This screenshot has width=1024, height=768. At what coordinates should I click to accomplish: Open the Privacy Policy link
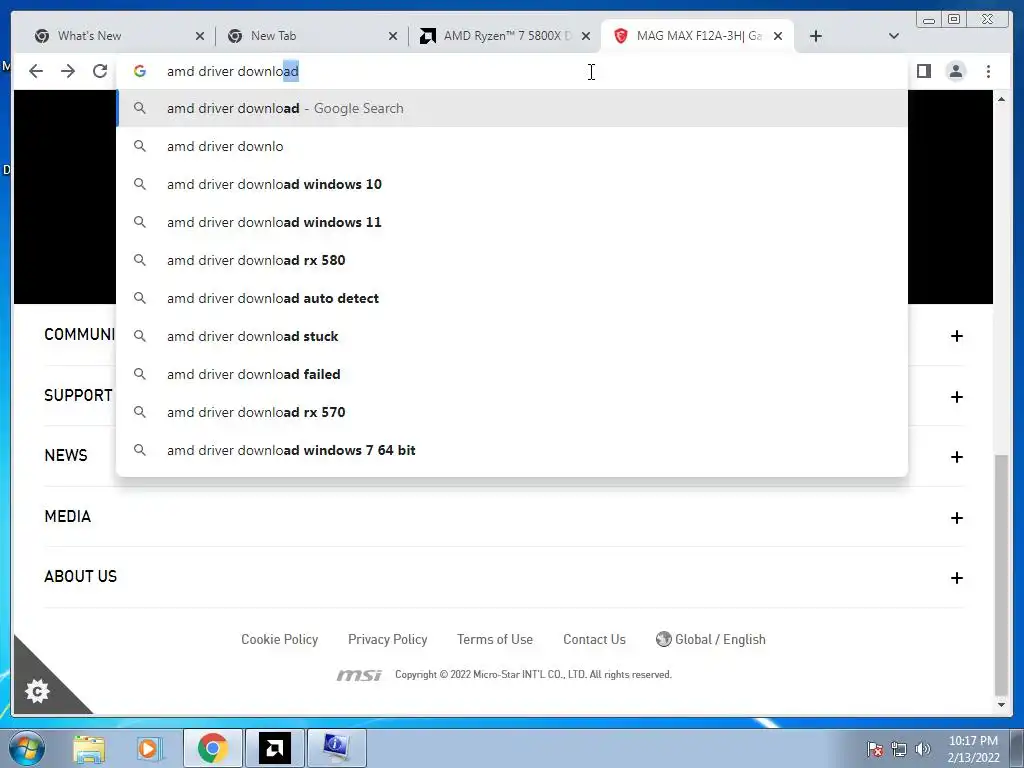pyautogui.click(x=387, y=639)
